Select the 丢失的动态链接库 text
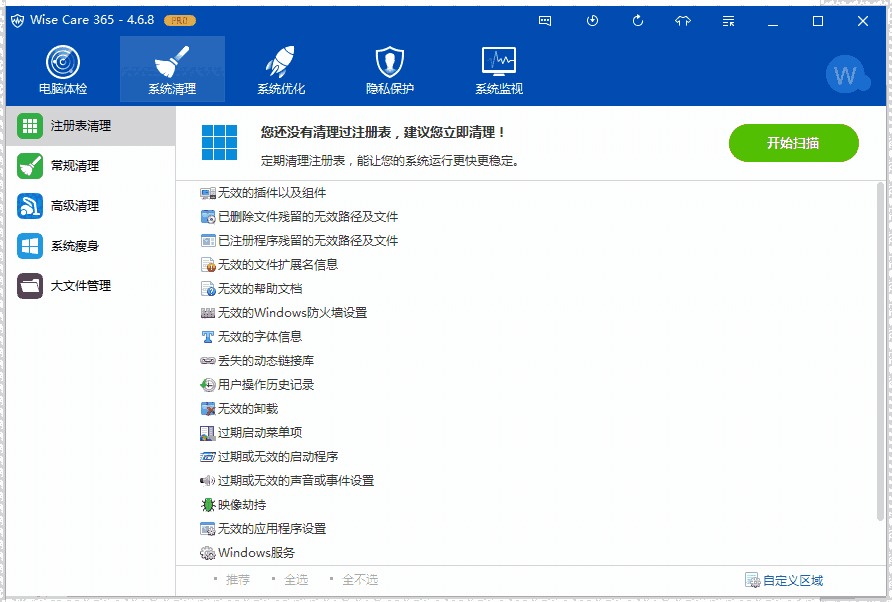This screenshot has height=602, width=892. coord(266,361)
